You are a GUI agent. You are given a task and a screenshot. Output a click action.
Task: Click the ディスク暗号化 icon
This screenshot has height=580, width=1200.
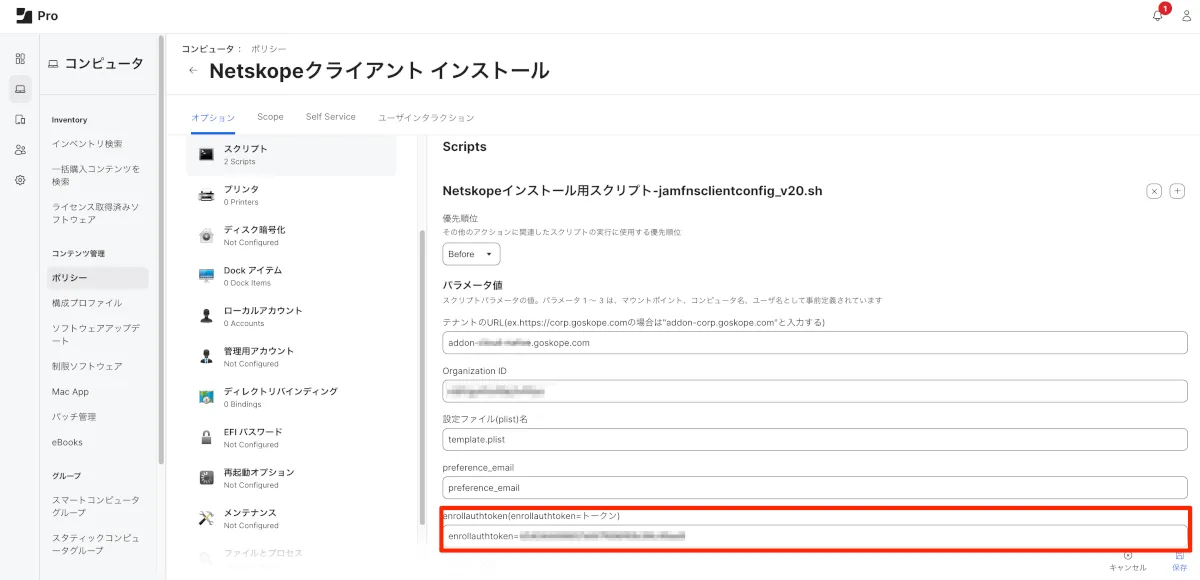(x=206, y=235)
